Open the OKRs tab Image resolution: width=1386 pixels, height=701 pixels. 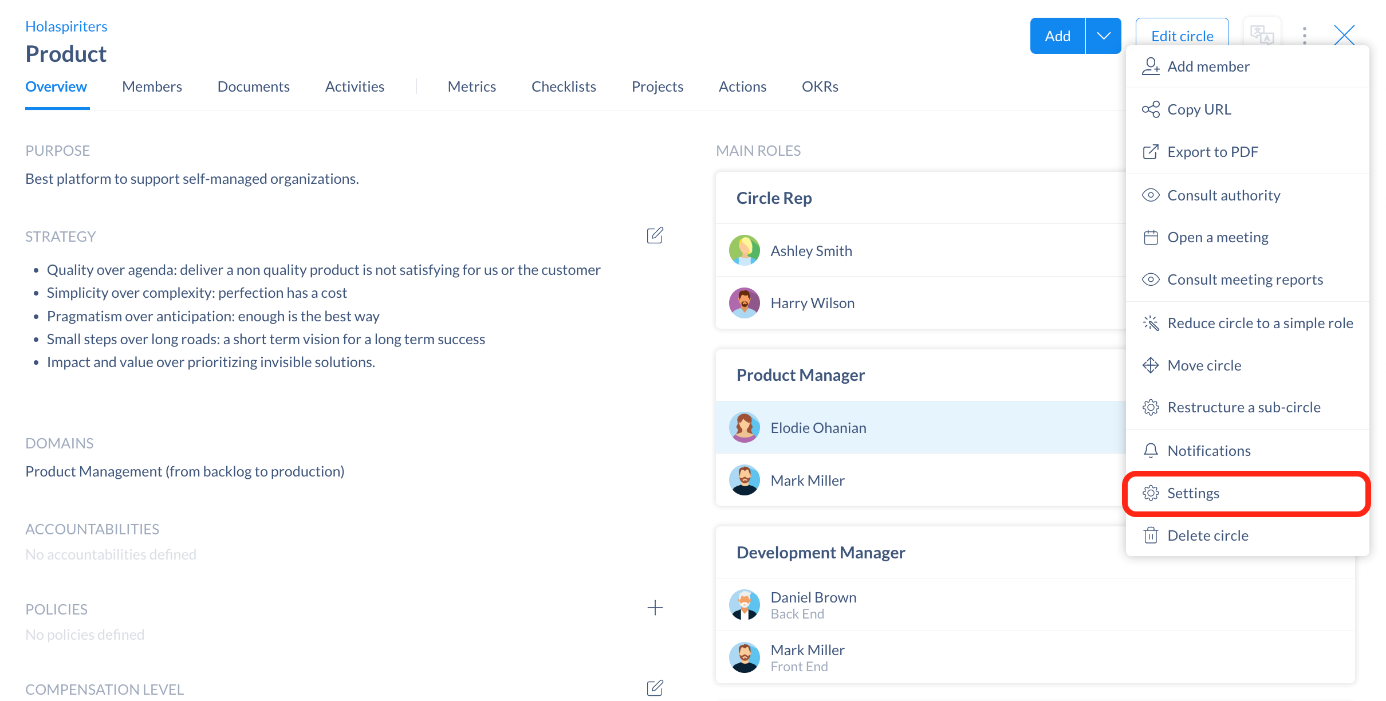(x=820, y=87)
